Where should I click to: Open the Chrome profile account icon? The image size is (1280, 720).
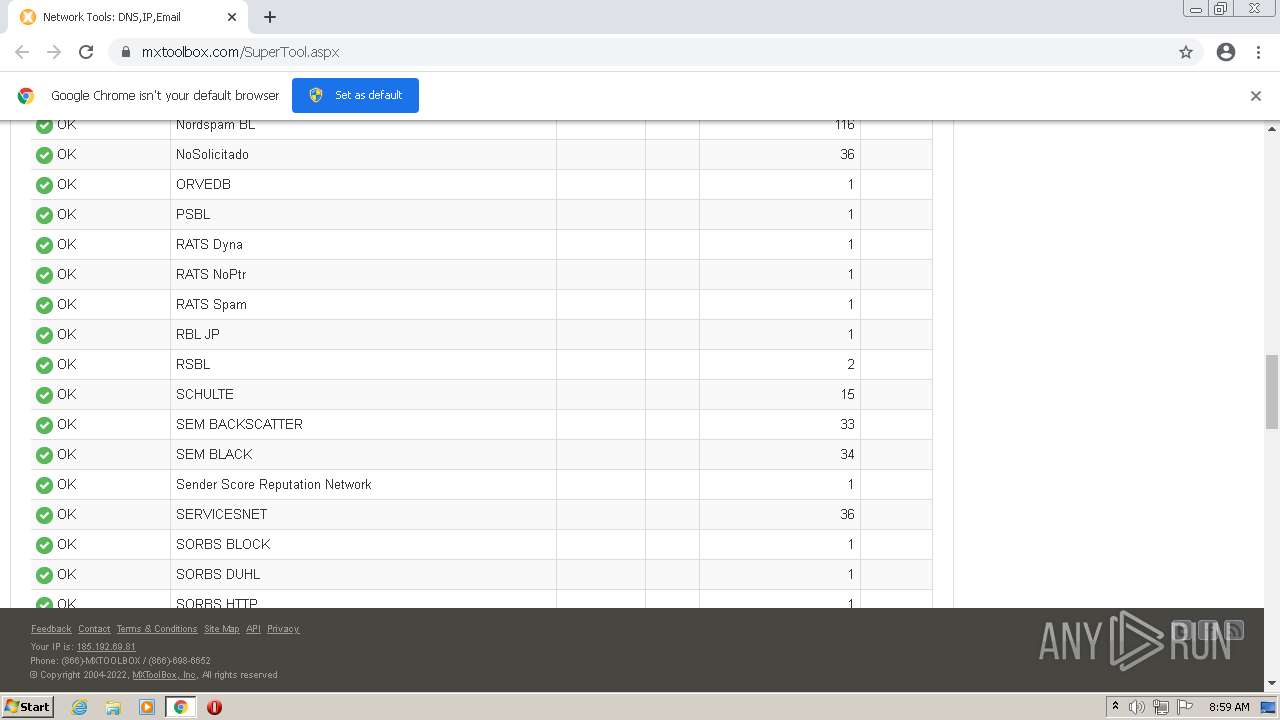click(1226, 52)
